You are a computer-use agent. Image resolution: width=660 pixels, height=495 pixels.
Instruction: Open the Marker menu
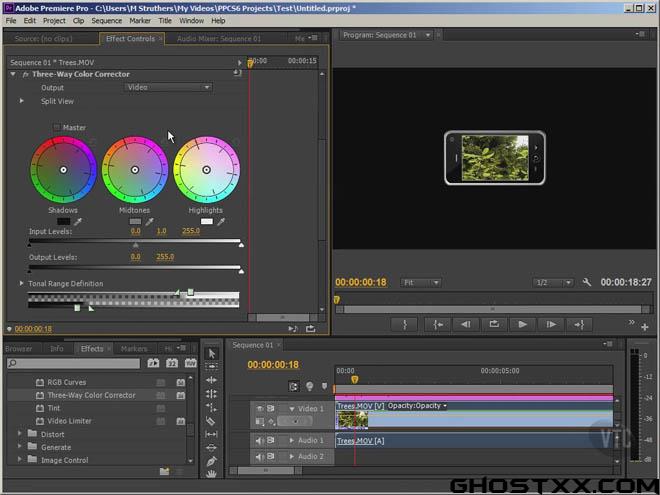140,21
